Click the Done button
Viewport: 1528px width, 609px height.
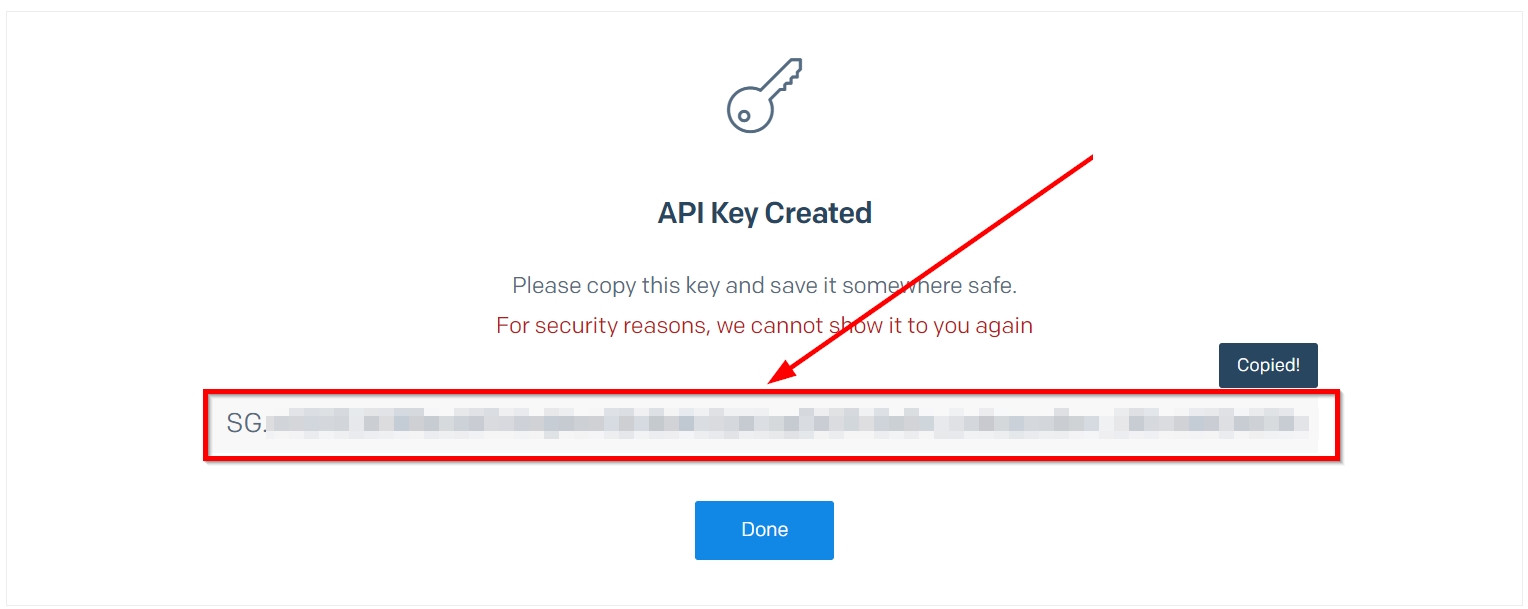764,530
